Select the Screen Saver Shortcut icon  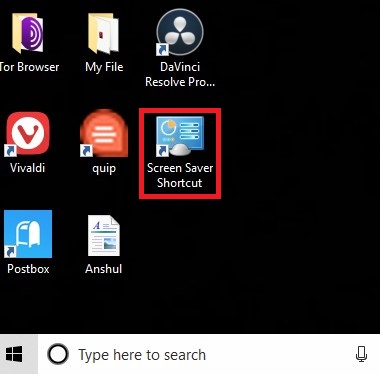(180, 136)
